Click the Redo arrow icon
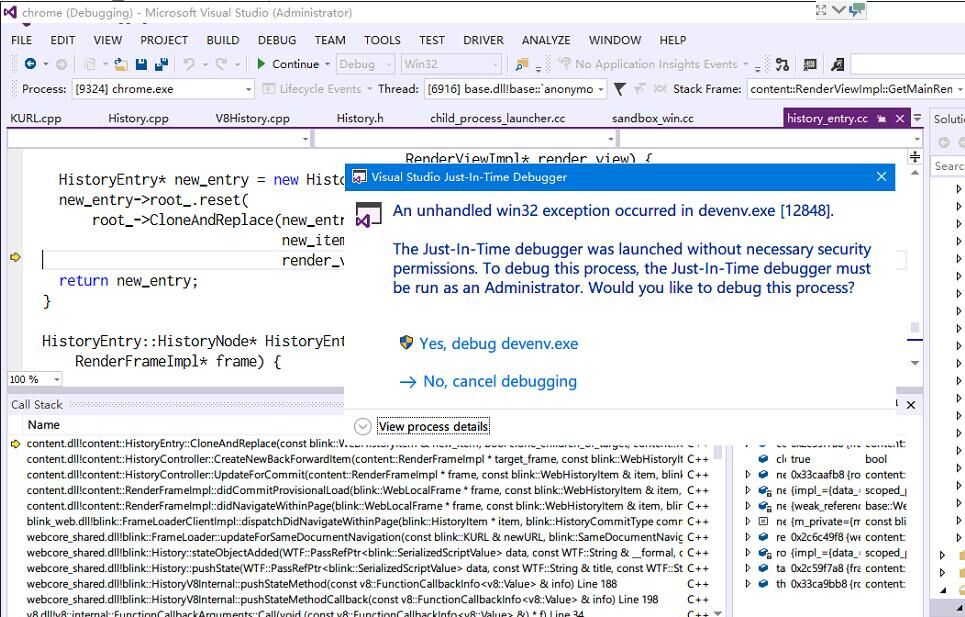The width and height of the screenshot is (965, 617). point(221,64)
